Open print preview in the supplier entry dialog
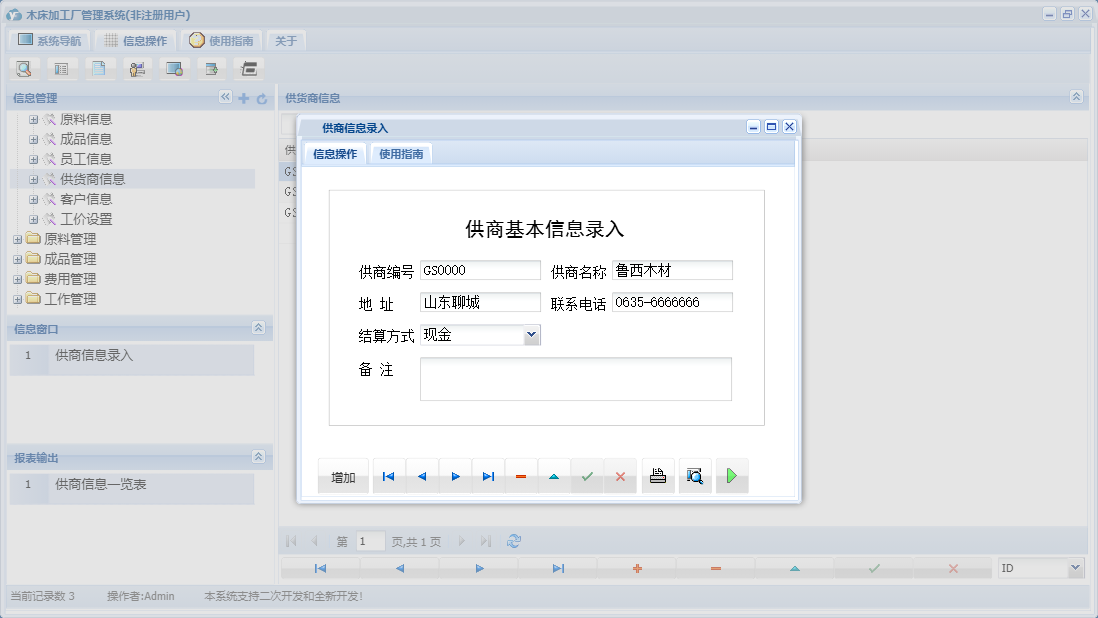Screen dimensions: 1098x618 (x=694, y=475)
